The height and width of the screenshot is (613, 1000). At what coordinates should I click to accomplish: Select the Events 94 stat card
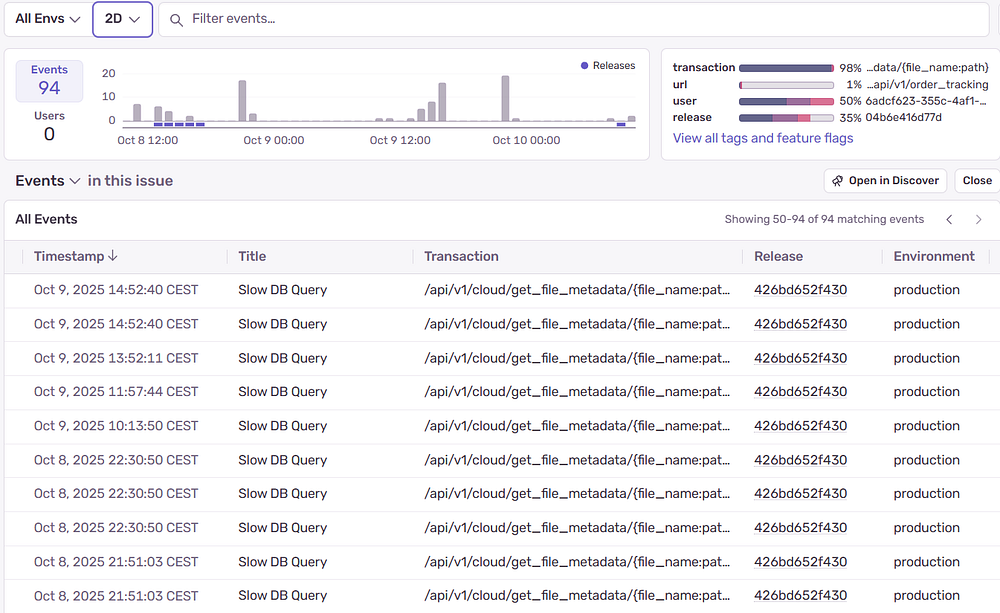click(49, 81)
